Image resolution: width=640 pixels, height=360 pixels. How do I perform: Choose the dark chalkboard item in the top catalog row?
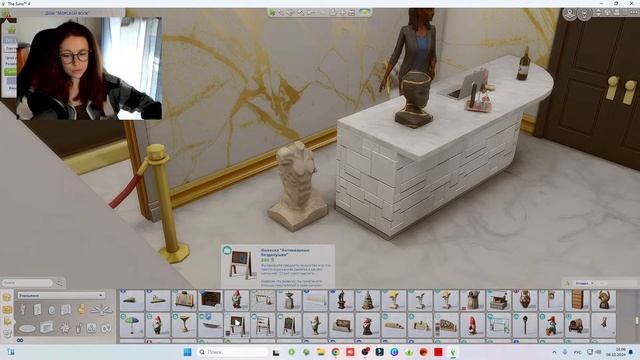coord(210,300)
